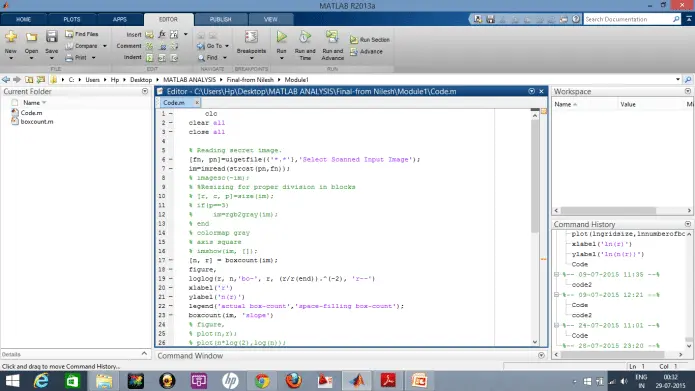The image size is (695, 391).
Task: Expand the Find dropdown arrow
Action: [225, 58]
